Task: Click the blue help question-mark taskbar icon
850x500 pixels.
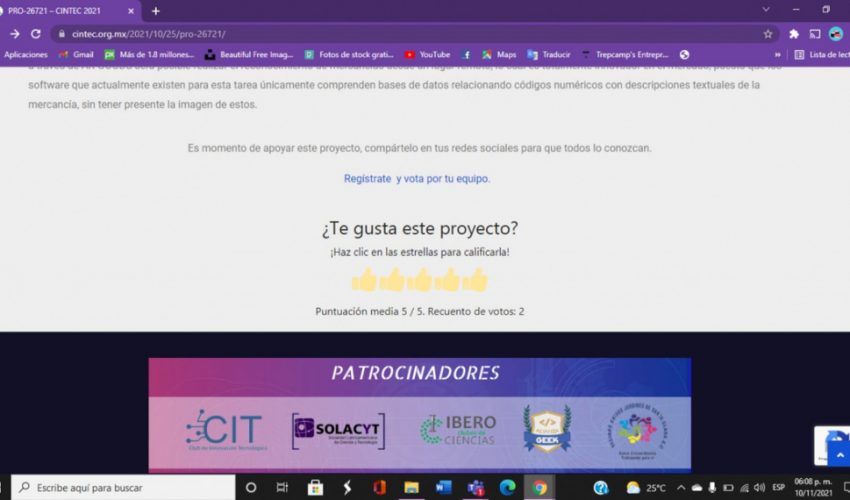Action: coord(601,488)
